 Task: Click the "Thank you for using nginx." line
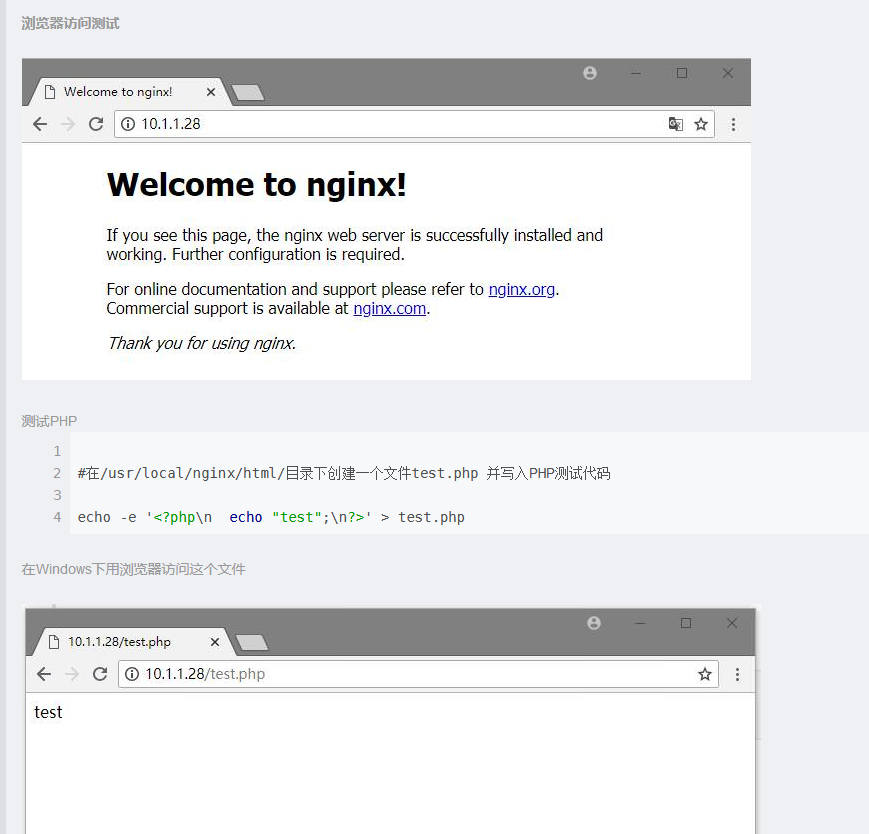202,343
